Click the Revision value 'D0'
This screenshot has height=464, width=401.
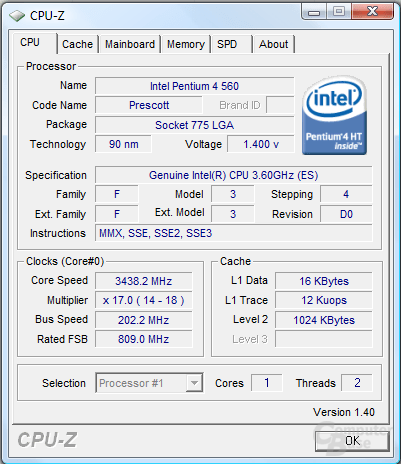pyautogui.click(x=346, y=214)
